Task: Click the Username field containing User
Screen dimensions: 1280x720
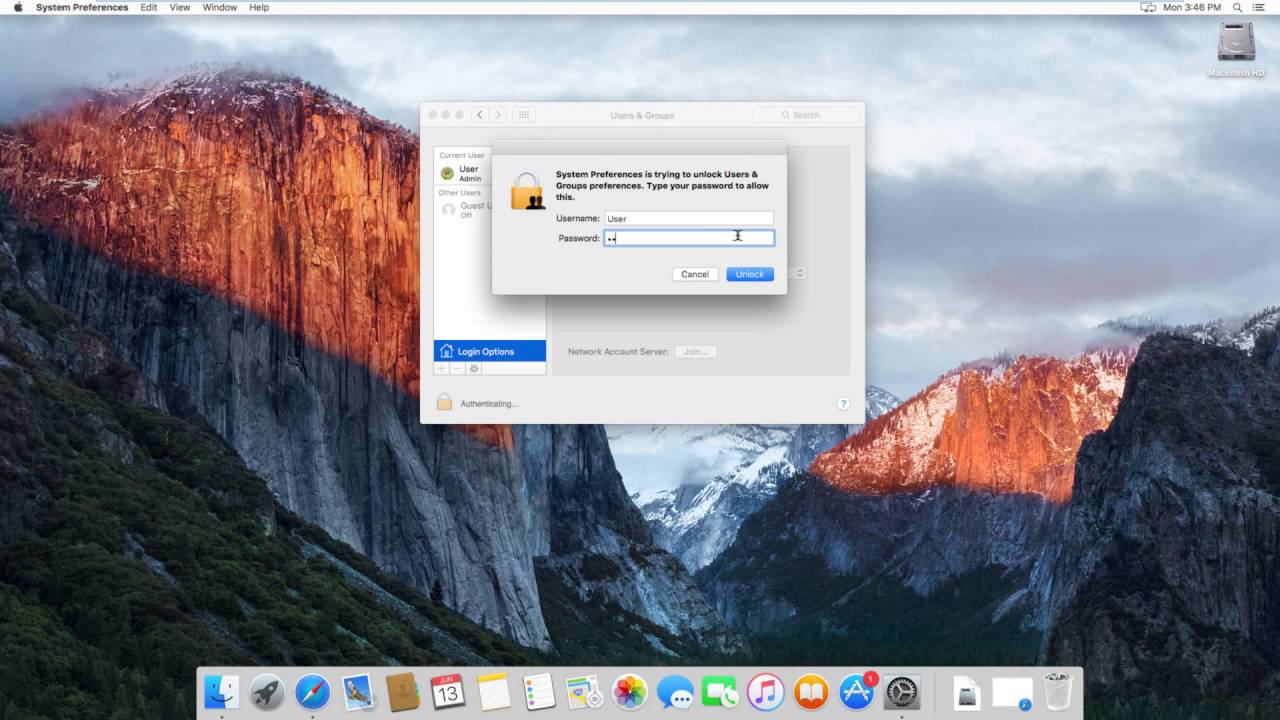Action: (x=689, y=218)
